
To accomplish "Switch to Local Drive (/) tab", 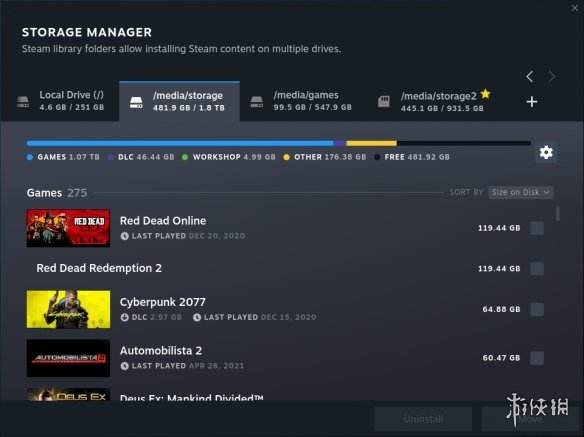I will point(60,101).
